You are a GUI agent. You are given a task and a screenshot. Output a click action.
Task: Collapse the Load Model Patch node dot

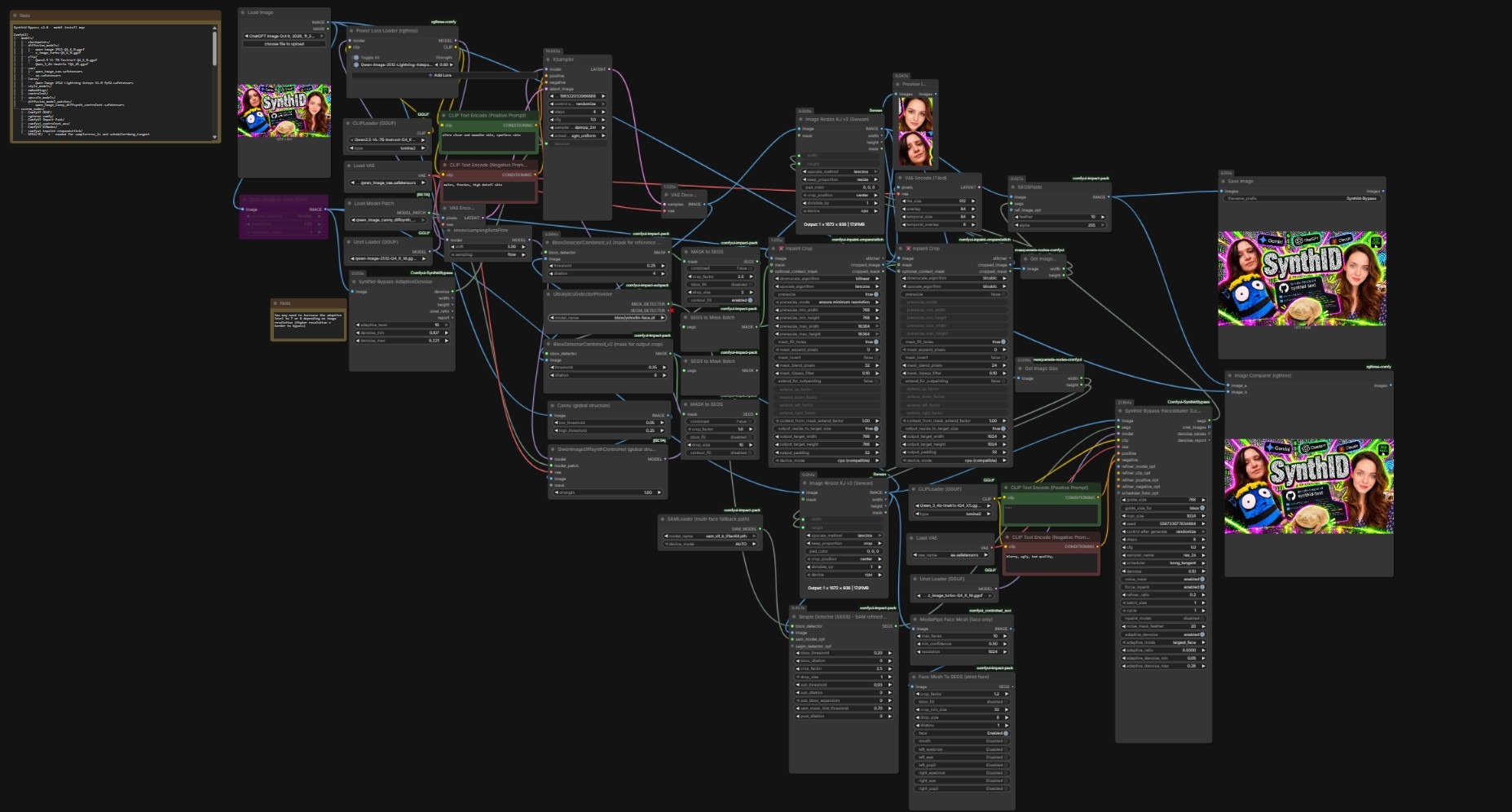point(350,204)
